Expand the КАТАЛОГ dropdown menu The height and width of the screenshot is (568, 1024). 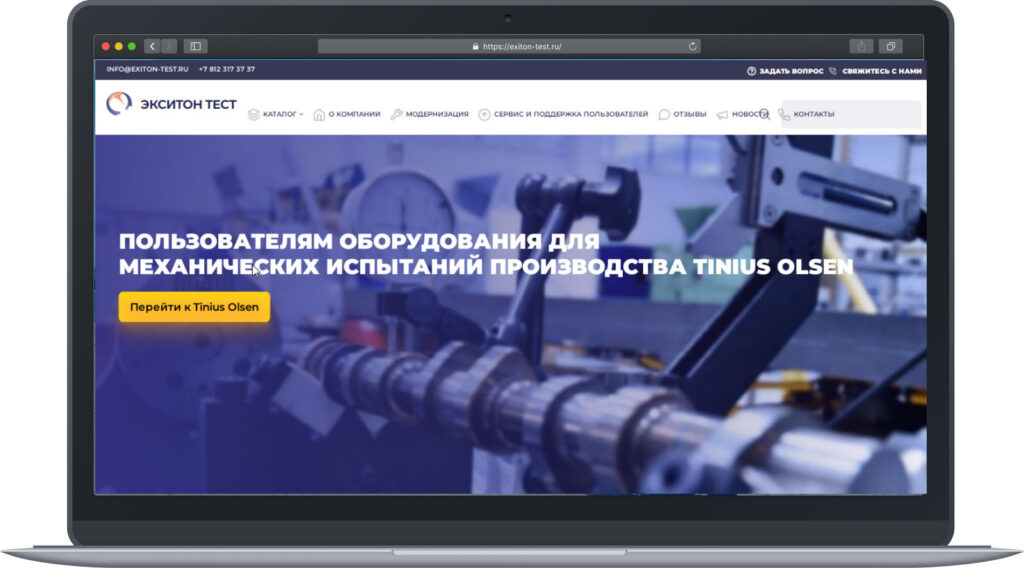[x=283, y=114]
